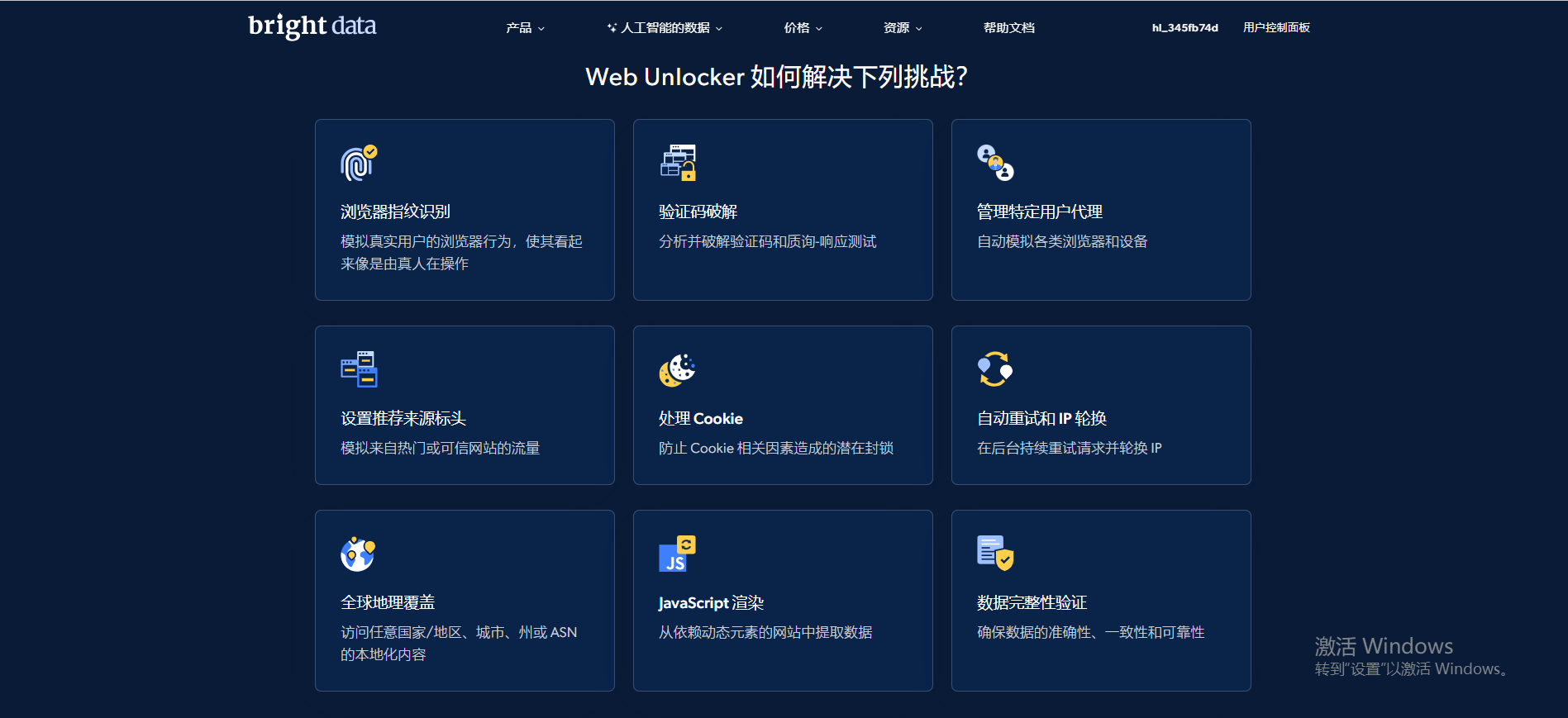Click the JS icon above JavaScript 渲染
Screen dimensions: 1568x718
point(678,554)
